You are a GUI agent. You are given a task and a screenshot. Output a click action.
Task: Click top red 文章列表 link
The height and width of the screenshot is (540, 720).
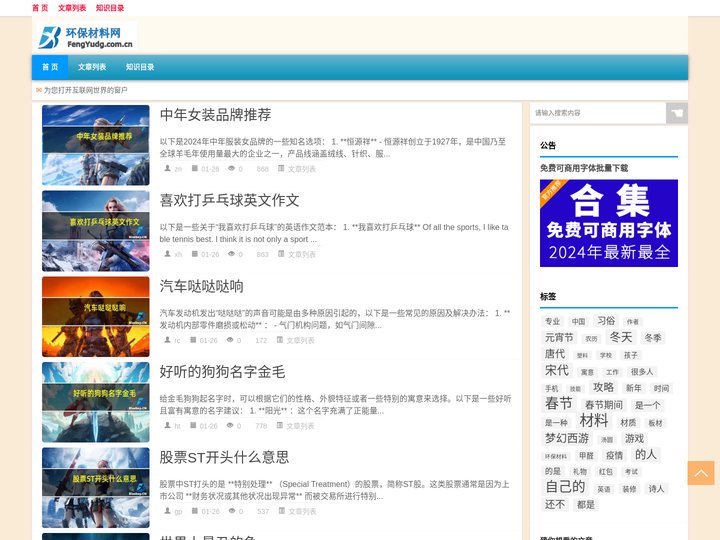(x=72, y=8)
